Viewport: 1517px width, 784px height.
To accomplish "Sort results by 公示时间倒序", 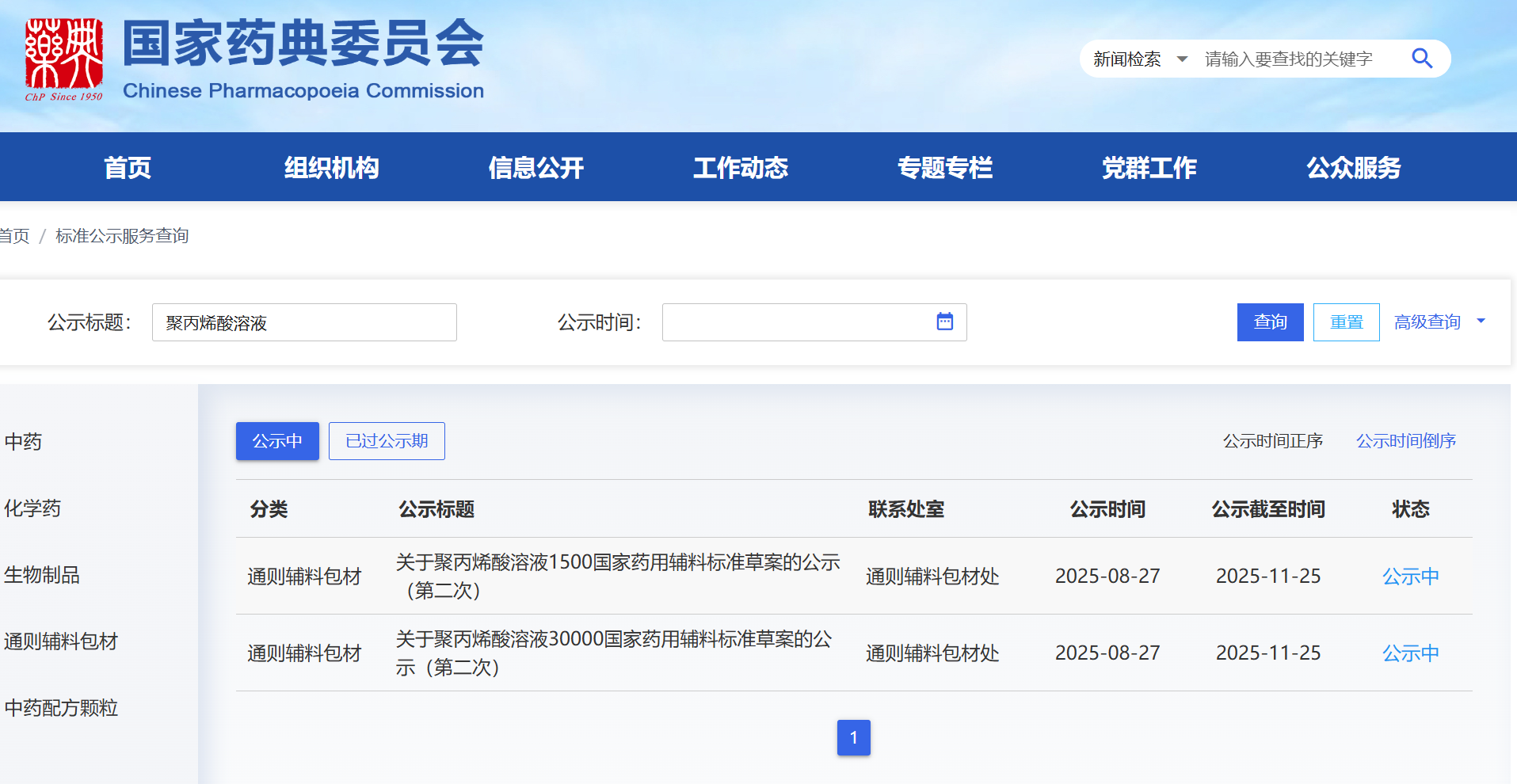I will [1405, 441].
